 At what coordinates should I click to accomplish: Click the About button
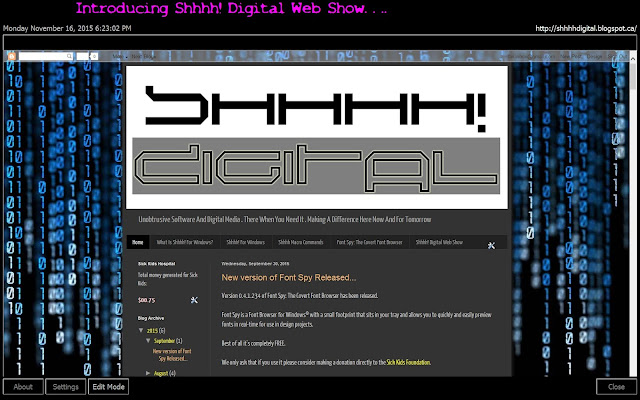[23, 387]
